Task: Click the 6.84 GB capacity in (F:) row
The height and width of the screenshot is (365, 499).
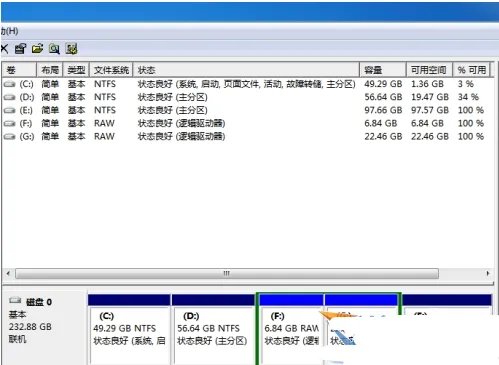Action: pos(381,124)
